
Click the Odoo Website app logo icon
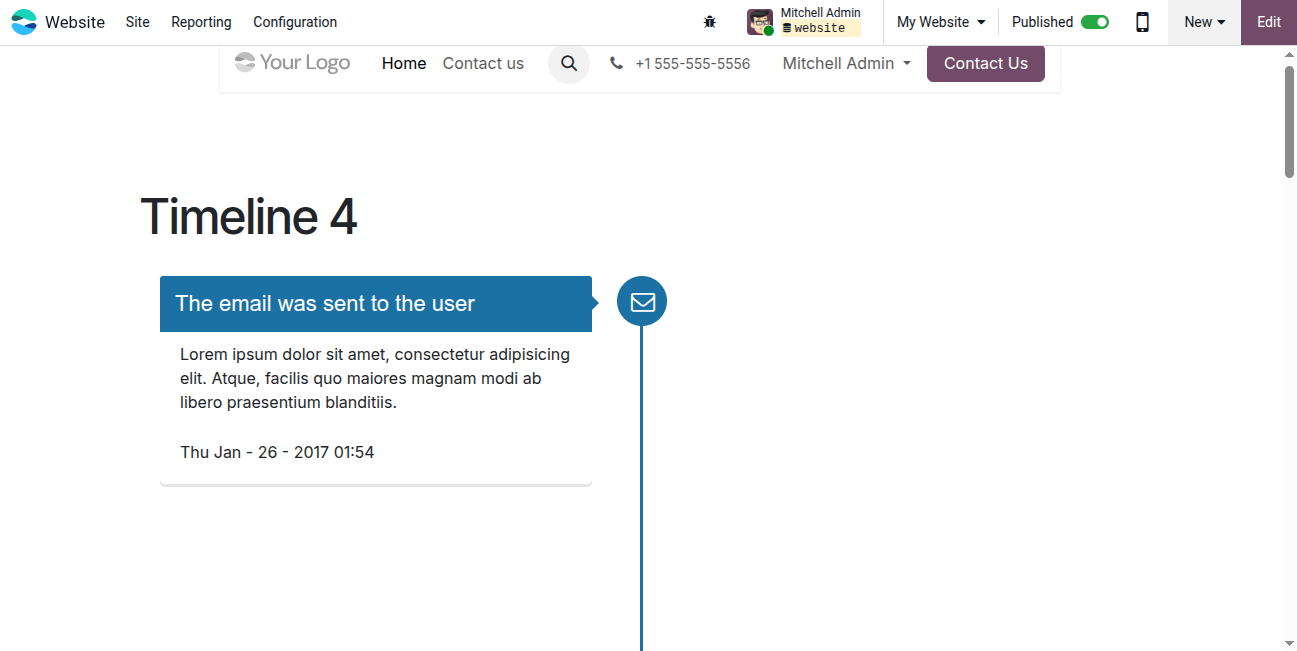tap(24, 22)
